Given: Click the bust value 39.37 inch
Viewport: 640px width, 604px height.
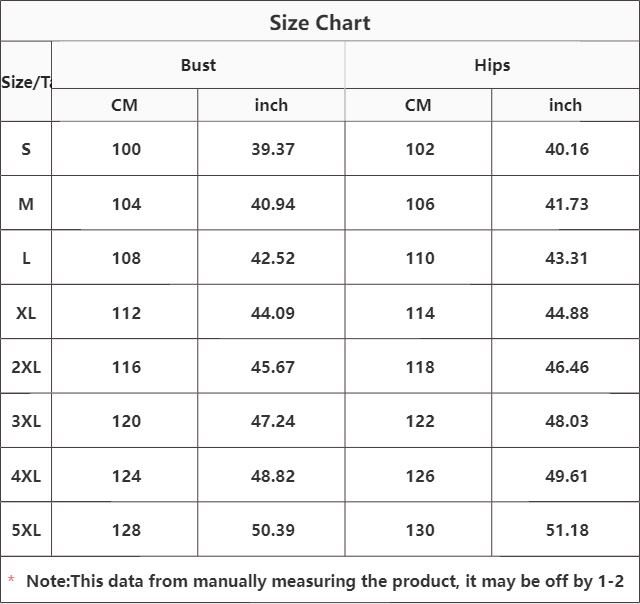Looking at the screenshot, I should tap(273, 149).
